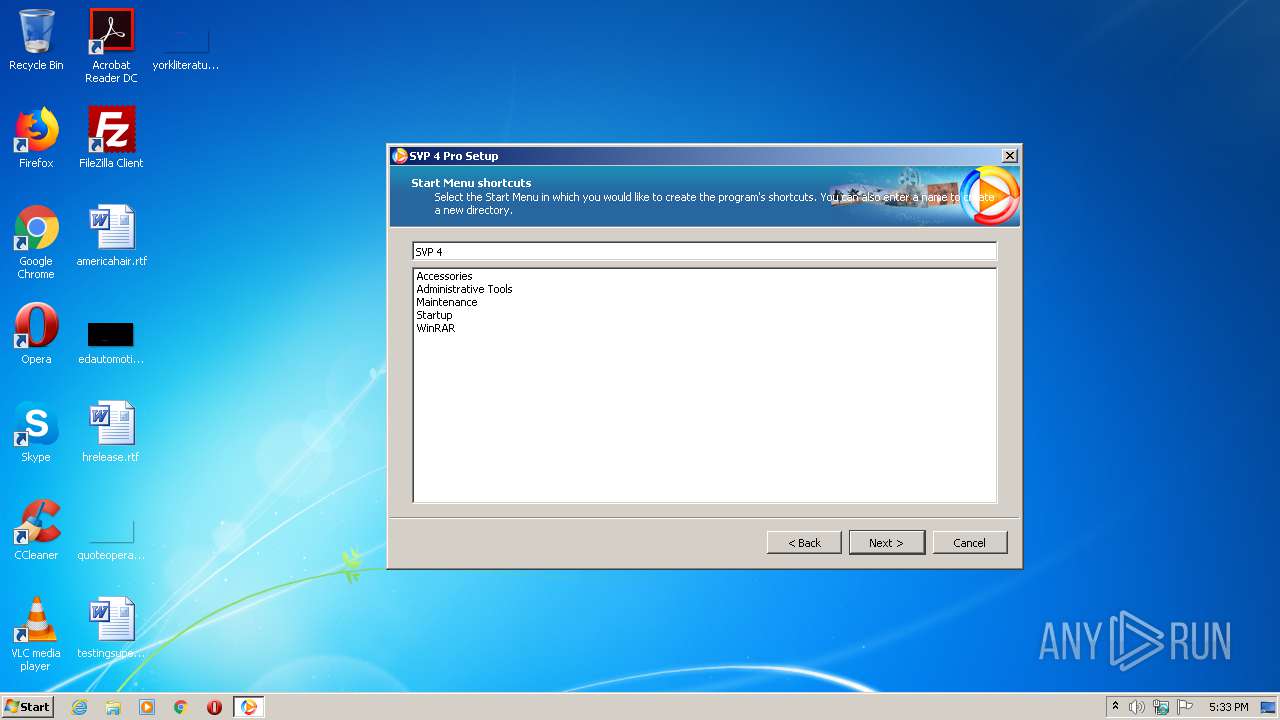
Task: Click the Show desktop button
Action: (1269, 707)
